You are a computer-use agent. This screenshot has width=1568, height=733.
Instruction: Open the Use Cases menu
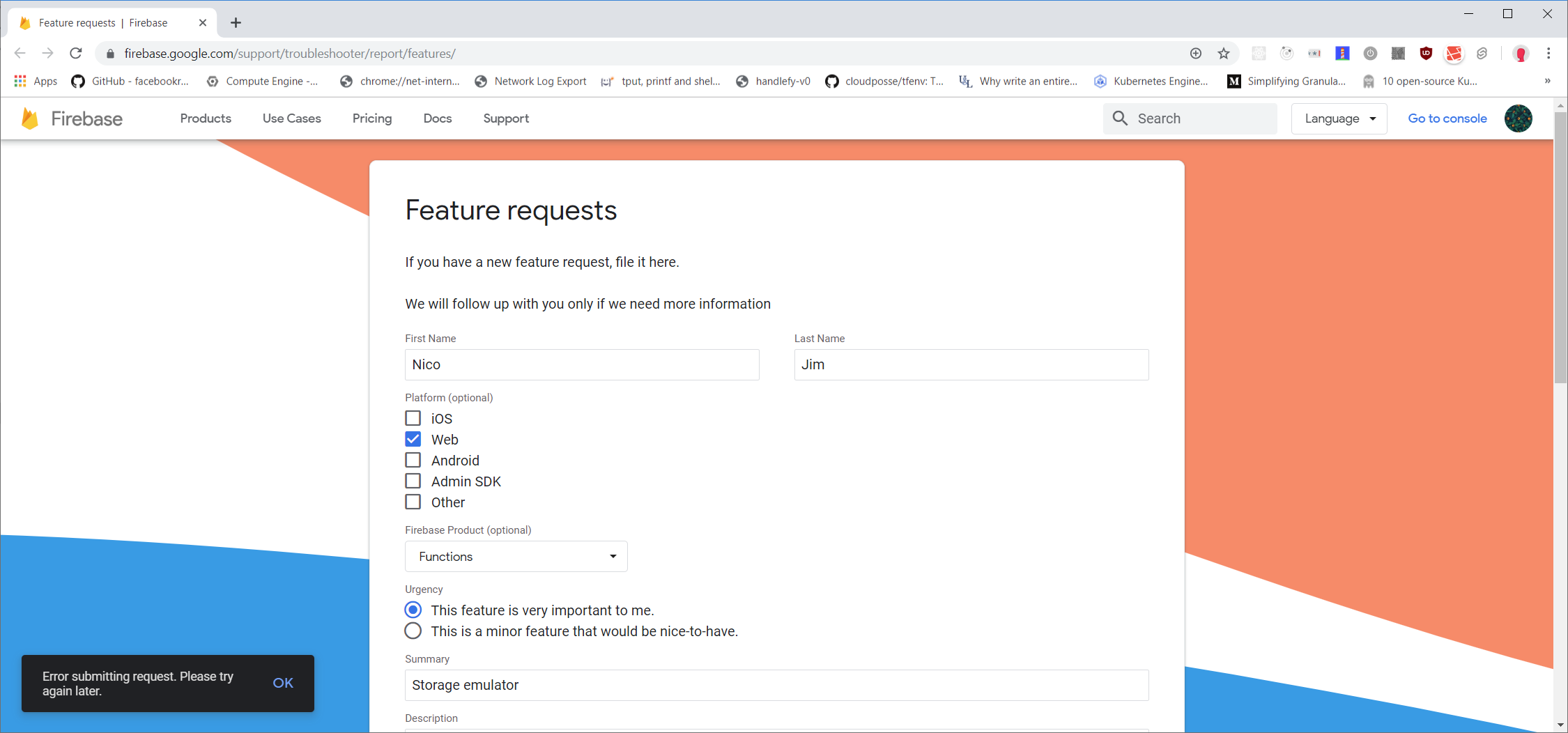292,118
